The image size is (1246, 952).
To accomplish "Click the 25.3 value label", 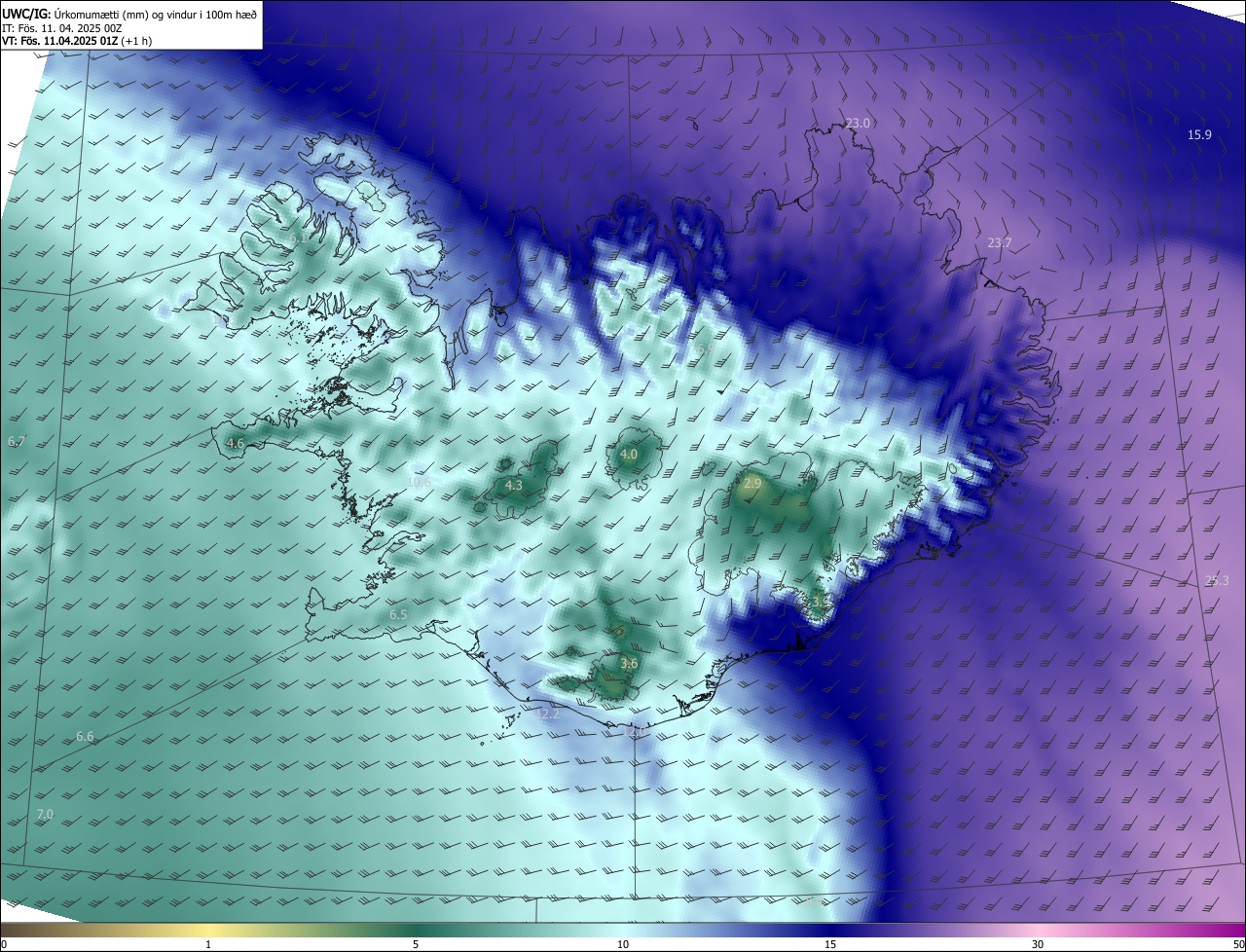I will (x=1218, y=580).
